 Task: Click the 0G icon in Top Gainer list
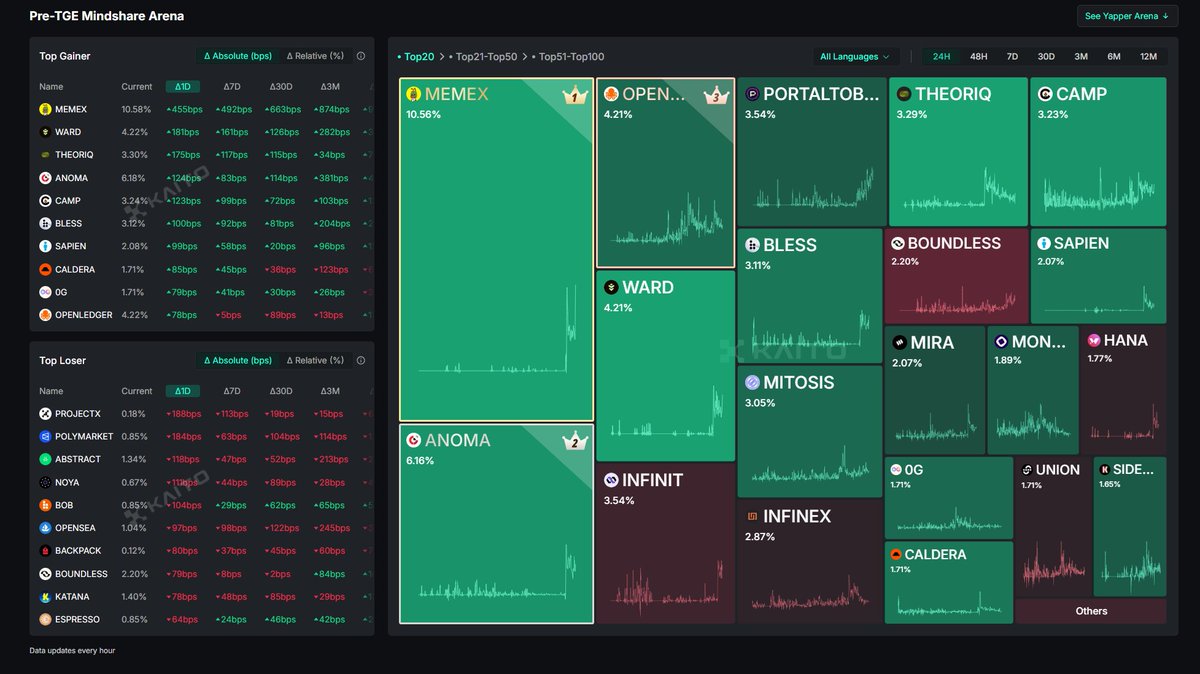(45, 292)
